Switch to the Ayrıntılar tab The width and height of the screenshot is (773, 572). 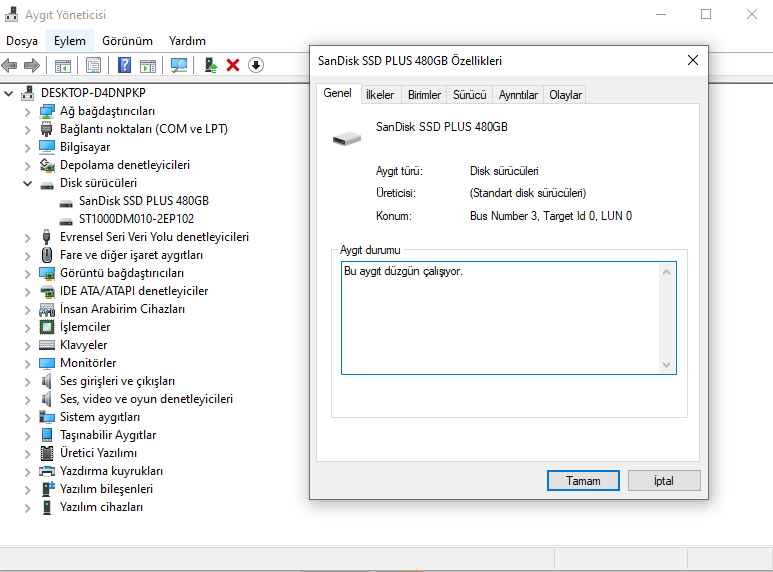pyautogui.click(x=518, y=95)
